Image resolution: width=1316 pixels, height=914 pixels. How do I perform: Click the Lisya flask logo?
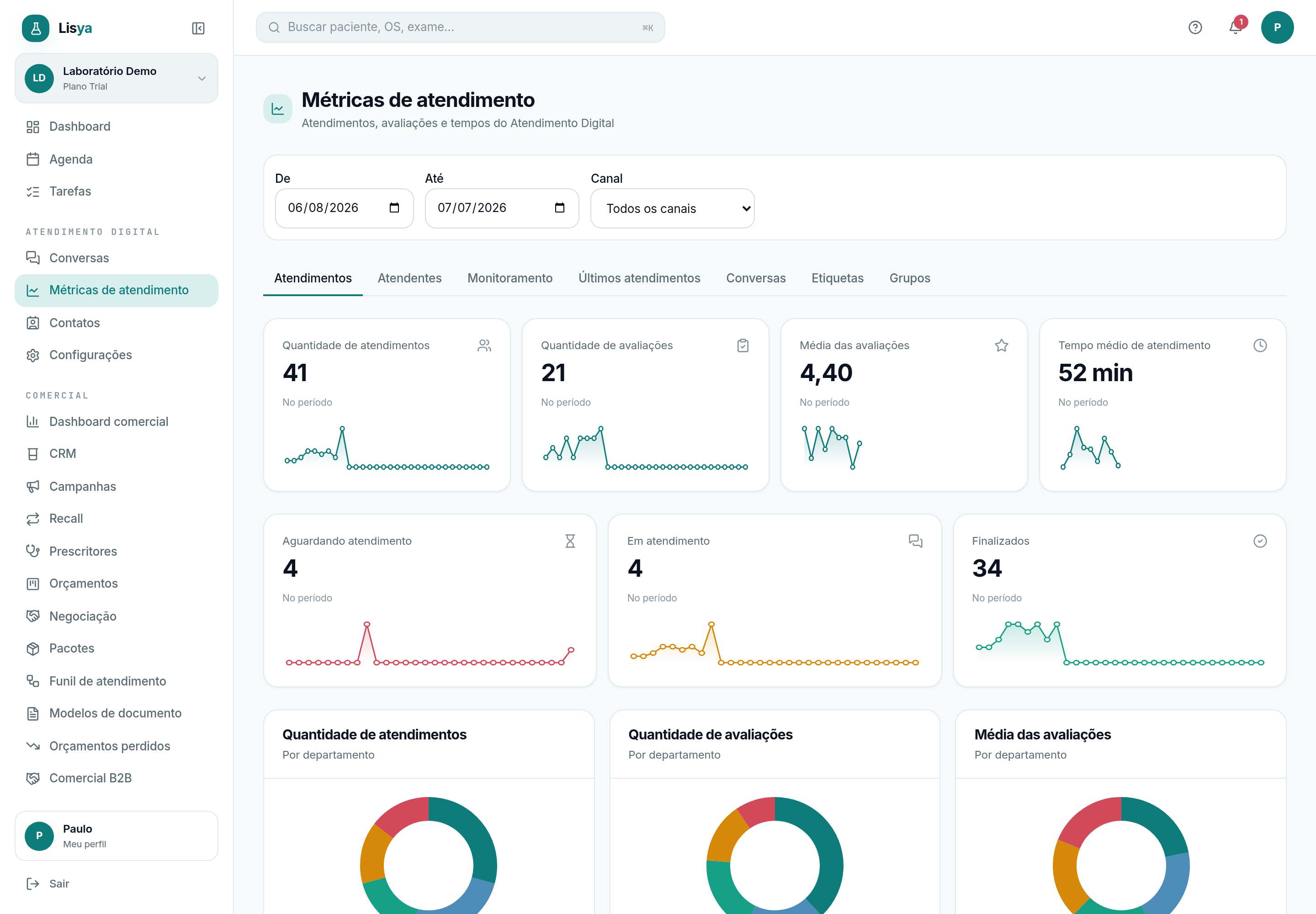pos(36,28)
